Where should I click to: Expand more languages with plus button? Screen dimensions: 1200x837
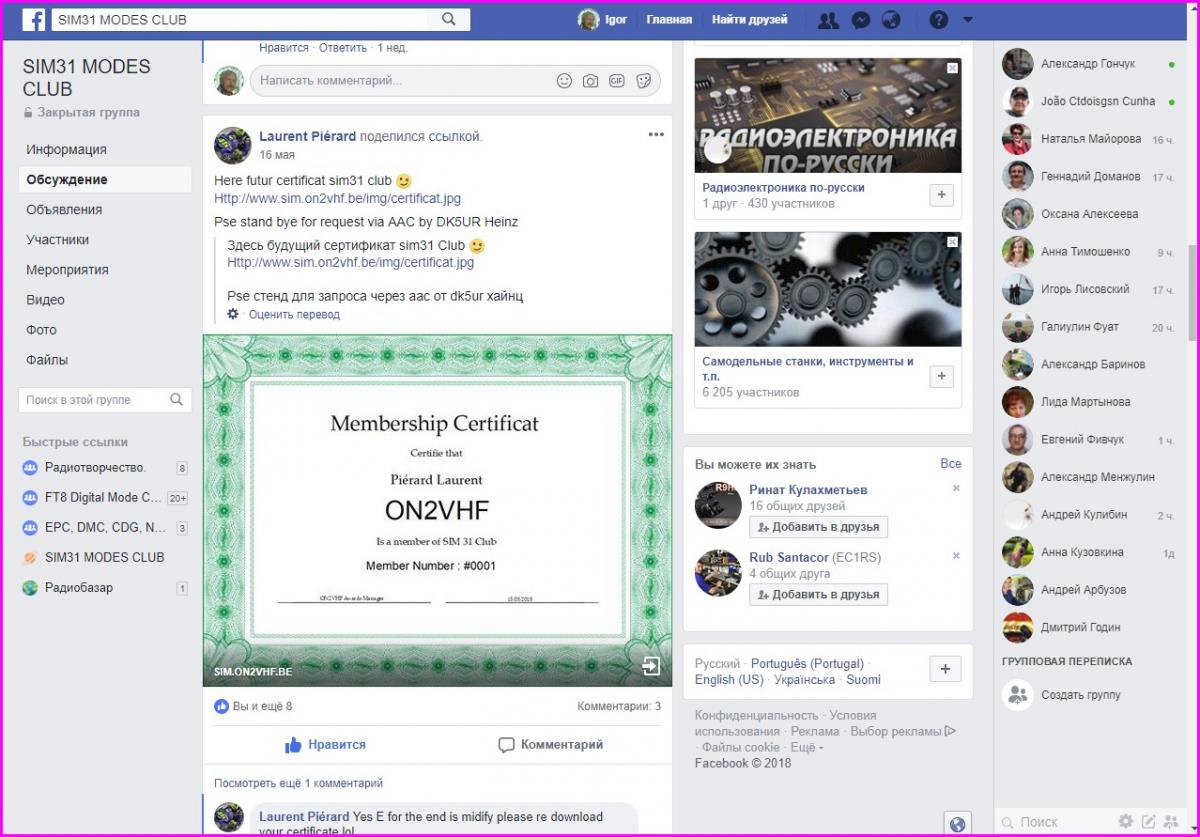click(x=945, y=669)
